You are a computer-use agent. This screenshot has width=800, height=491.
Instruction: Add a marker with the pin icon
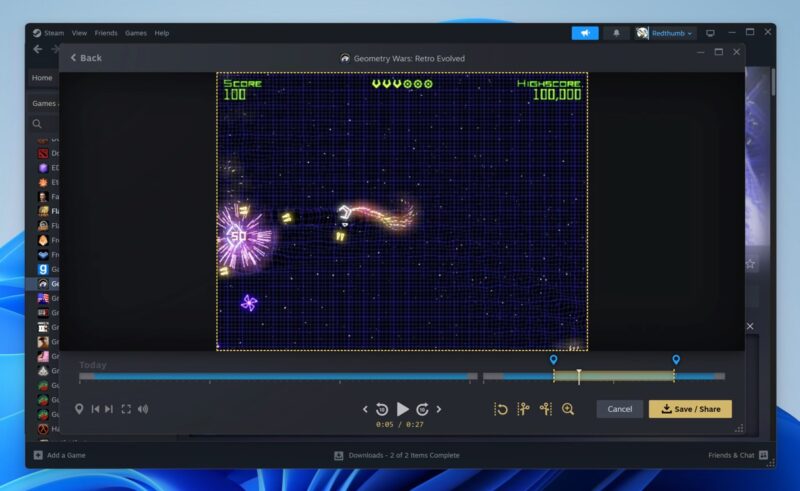pos(79,409)
